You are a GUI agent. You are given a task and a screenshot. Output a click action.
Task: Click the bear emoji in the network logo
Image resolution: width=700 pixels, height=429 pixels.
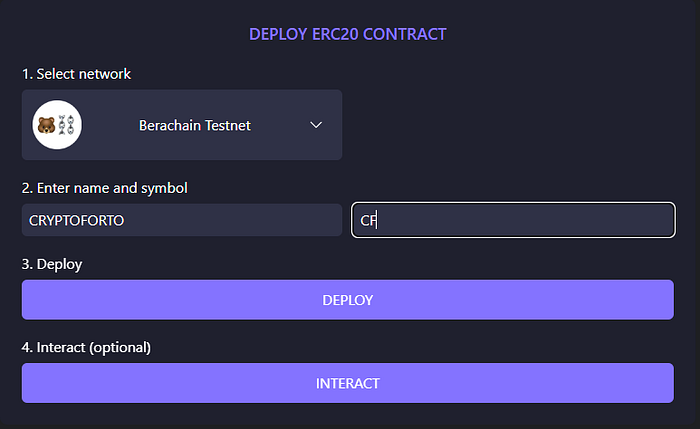point(46,126)
